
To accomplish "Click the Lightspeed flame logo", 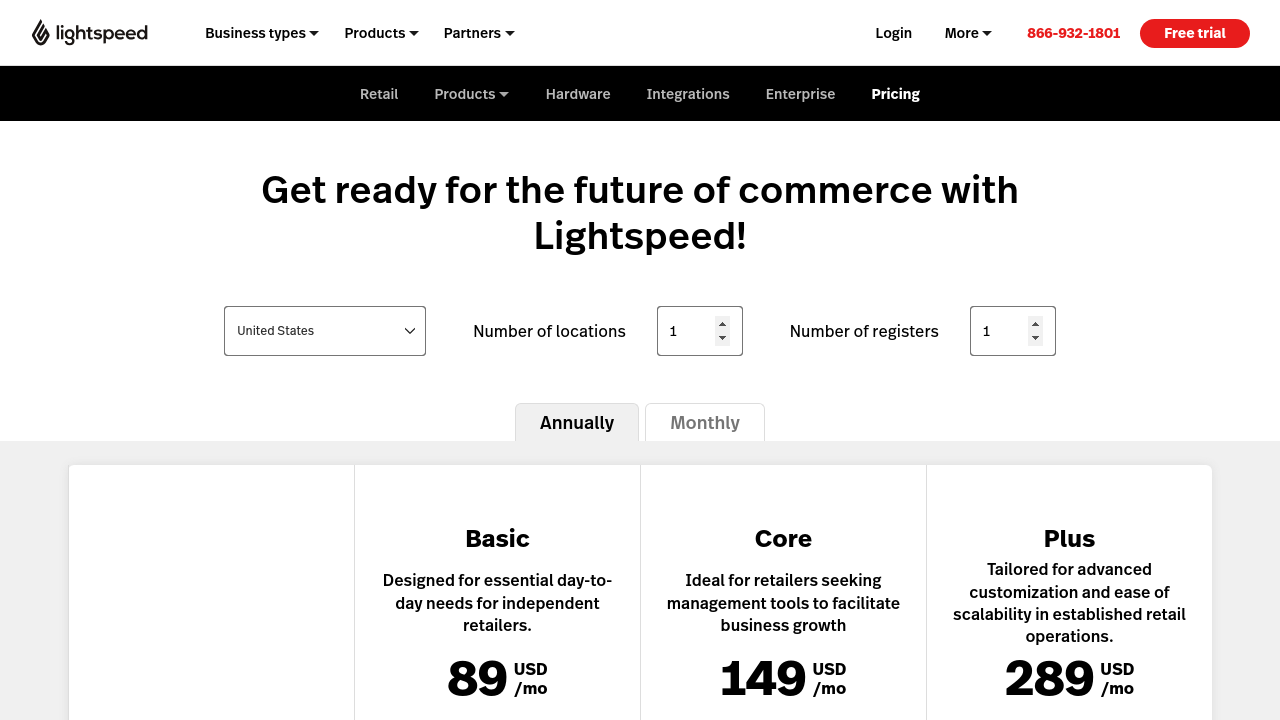I will click(41, 33).
